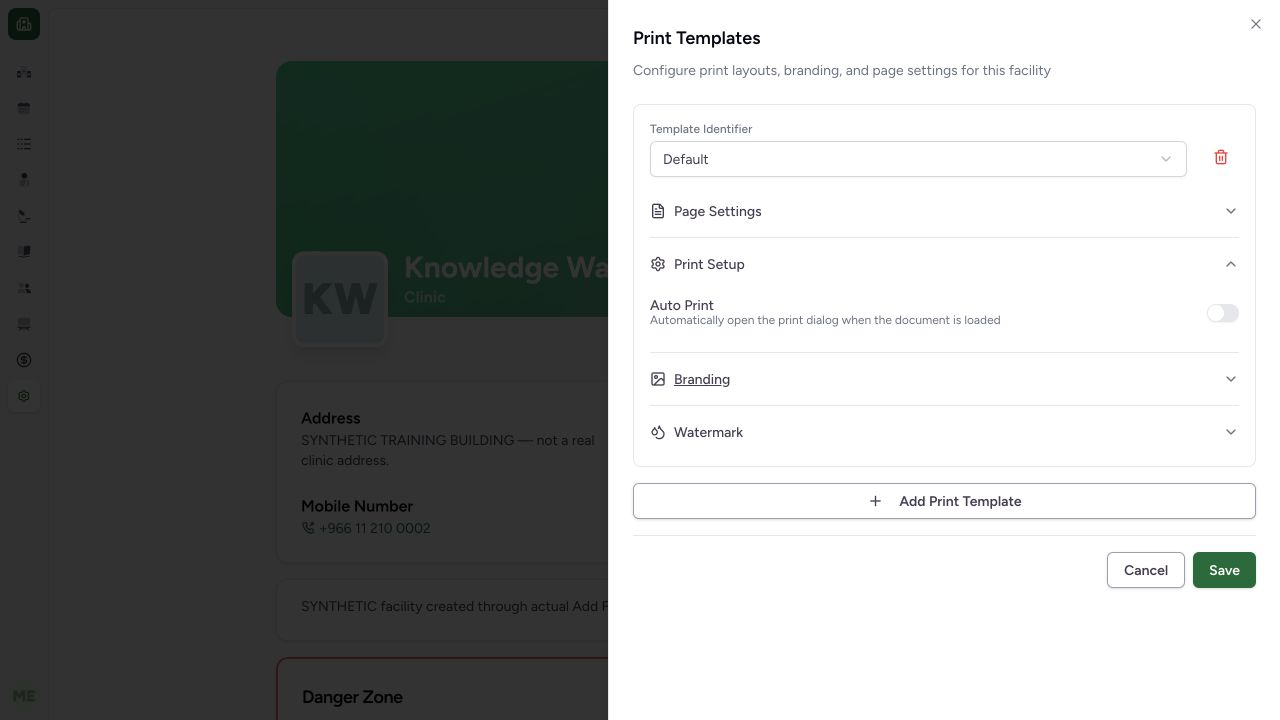The image size is (1280, 720).
Task: Click the Add Print Template button
Action: point(944,501)
